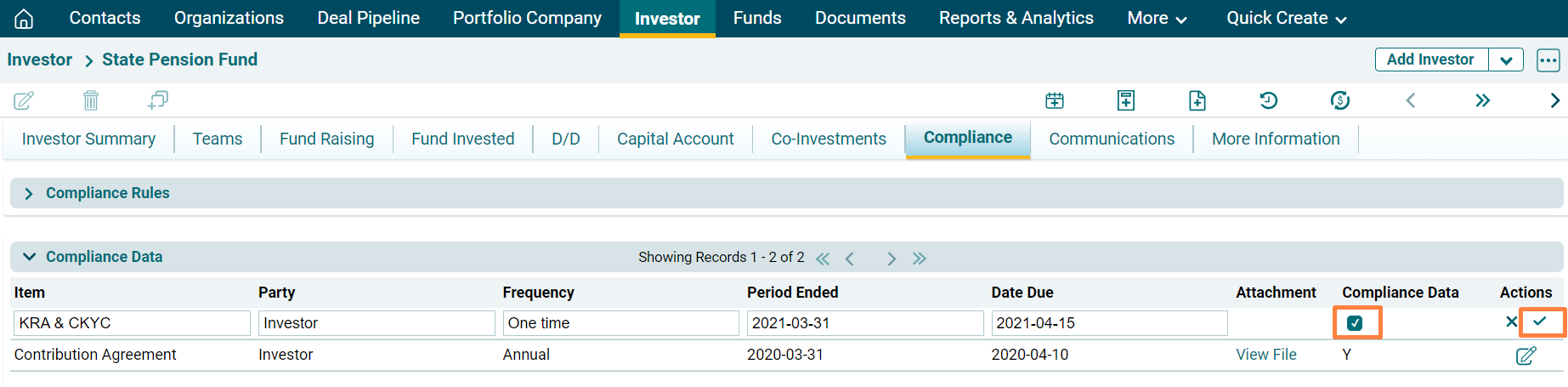Cancel row edit with the X icon
Viewport: 1568px width, 387px height.
[1511, 322]
